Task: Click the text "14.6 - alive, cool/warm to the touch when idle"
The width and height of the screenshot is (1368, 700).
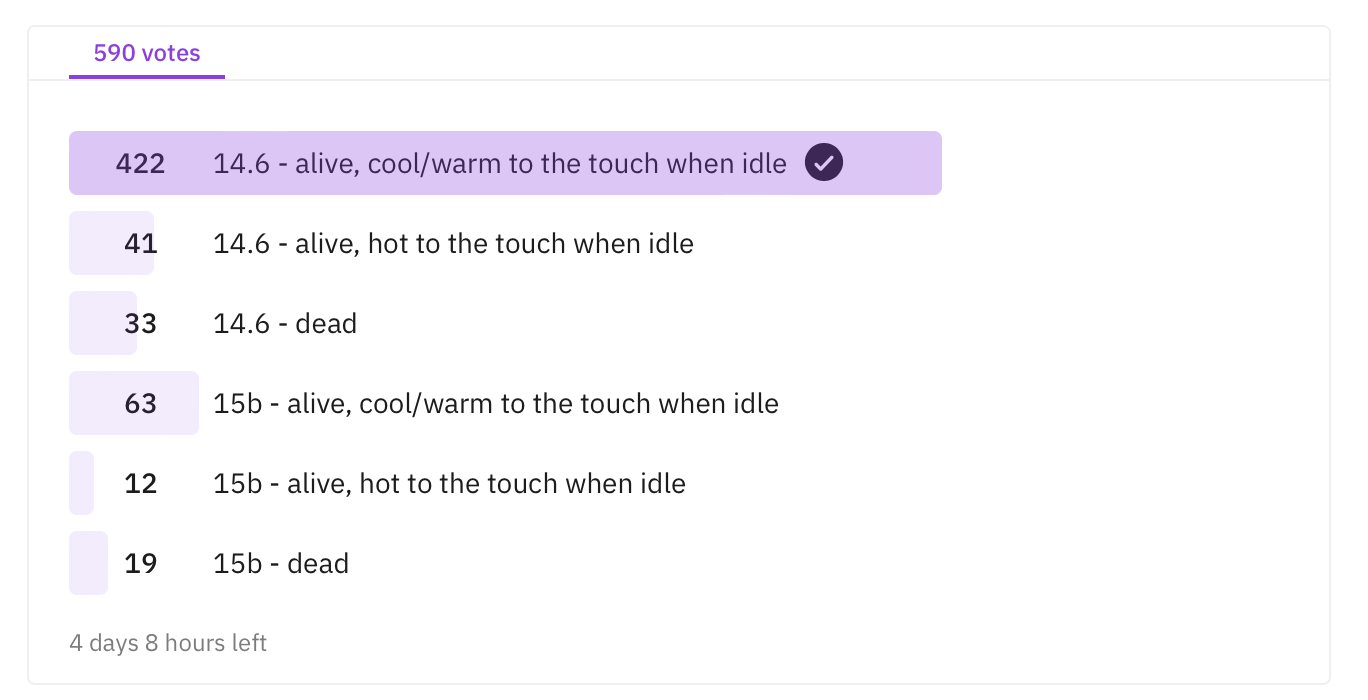Action: (500, 163)
